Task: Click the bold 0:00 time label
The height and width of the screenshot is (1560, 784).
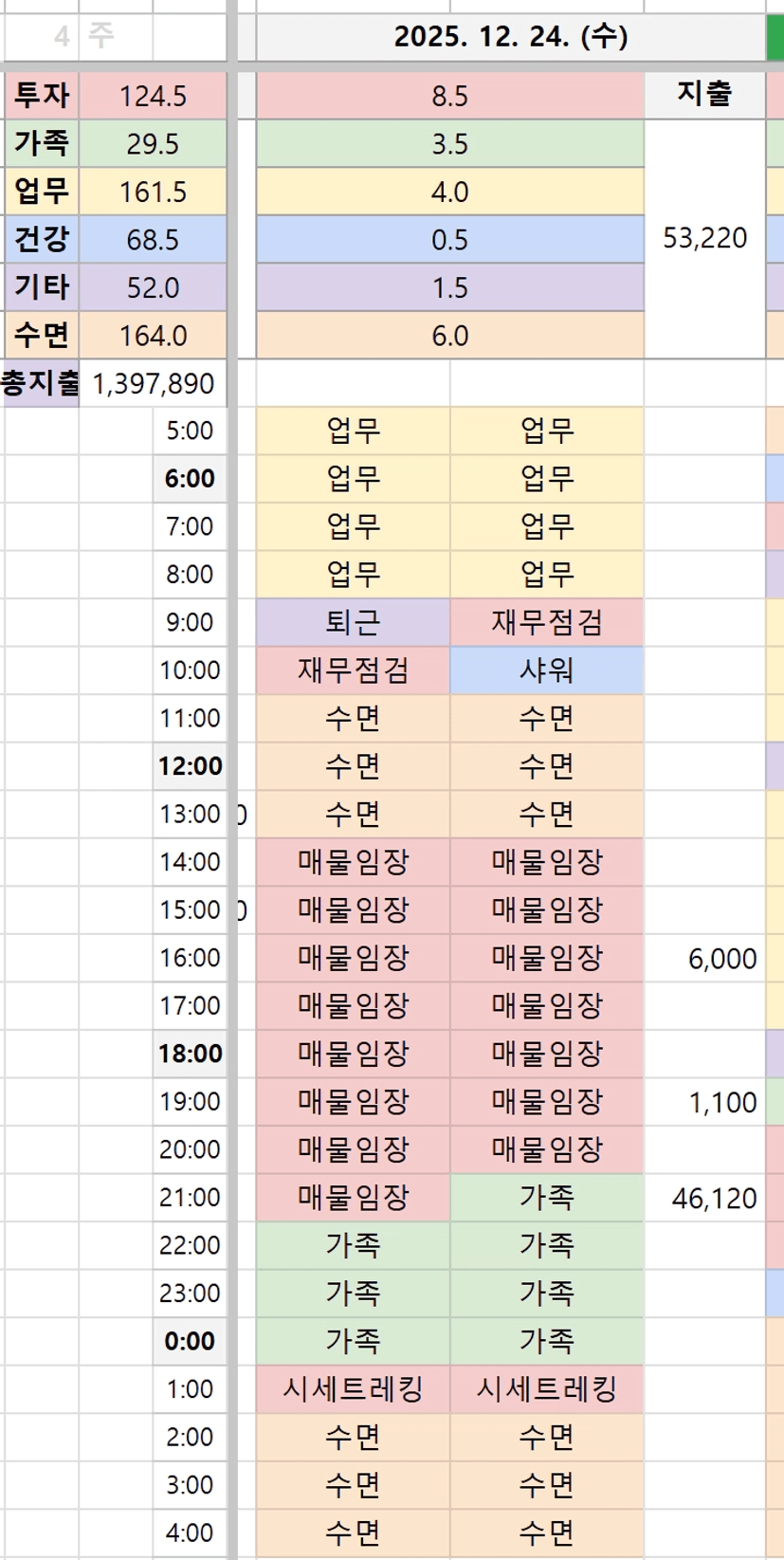Action: click(x=190, y=1341)
